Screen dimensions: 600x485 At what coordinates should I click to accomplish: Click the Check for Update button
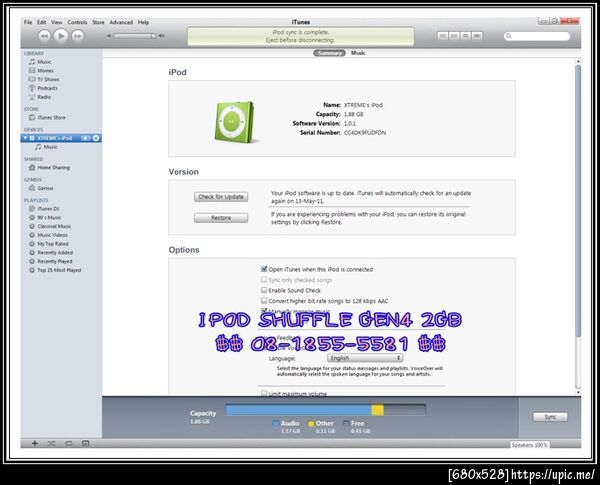pyautogui.click(x=221, y=197)
